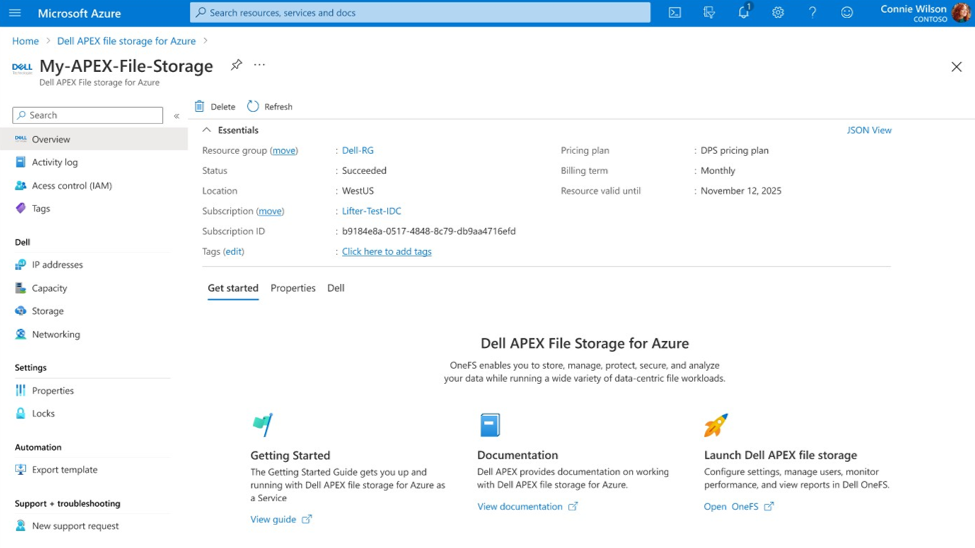The width and height of the screenshot is (975, 548).
Task: Click the Documentation book icon
Action: [x=490, y=425]
